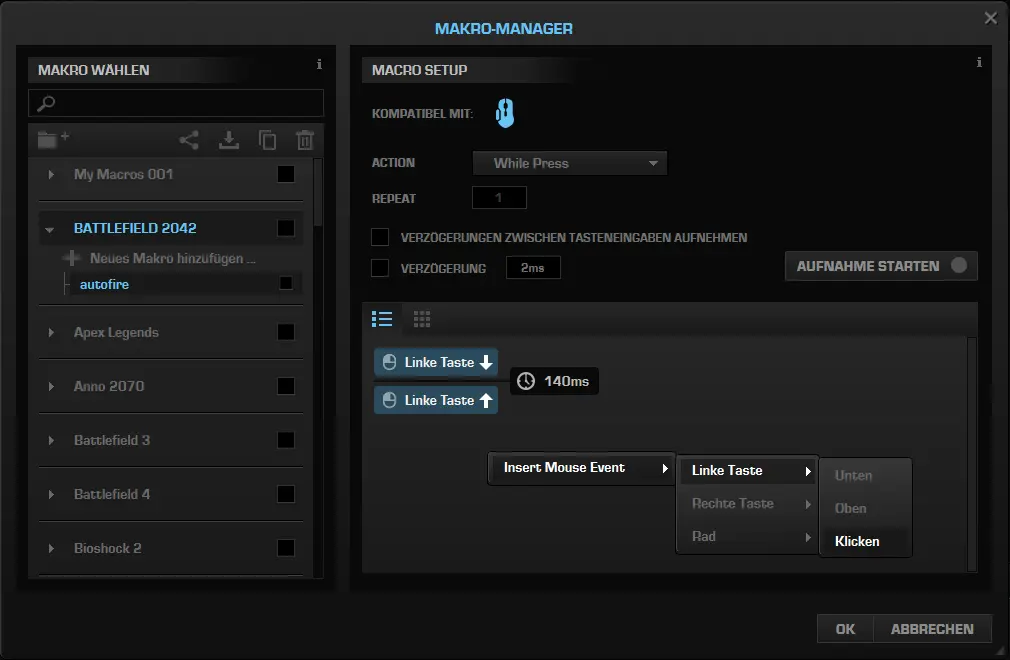Screen dimensions: 1010x660
Task: Click the search magnifier icon
Action: [x=46, y=103]
